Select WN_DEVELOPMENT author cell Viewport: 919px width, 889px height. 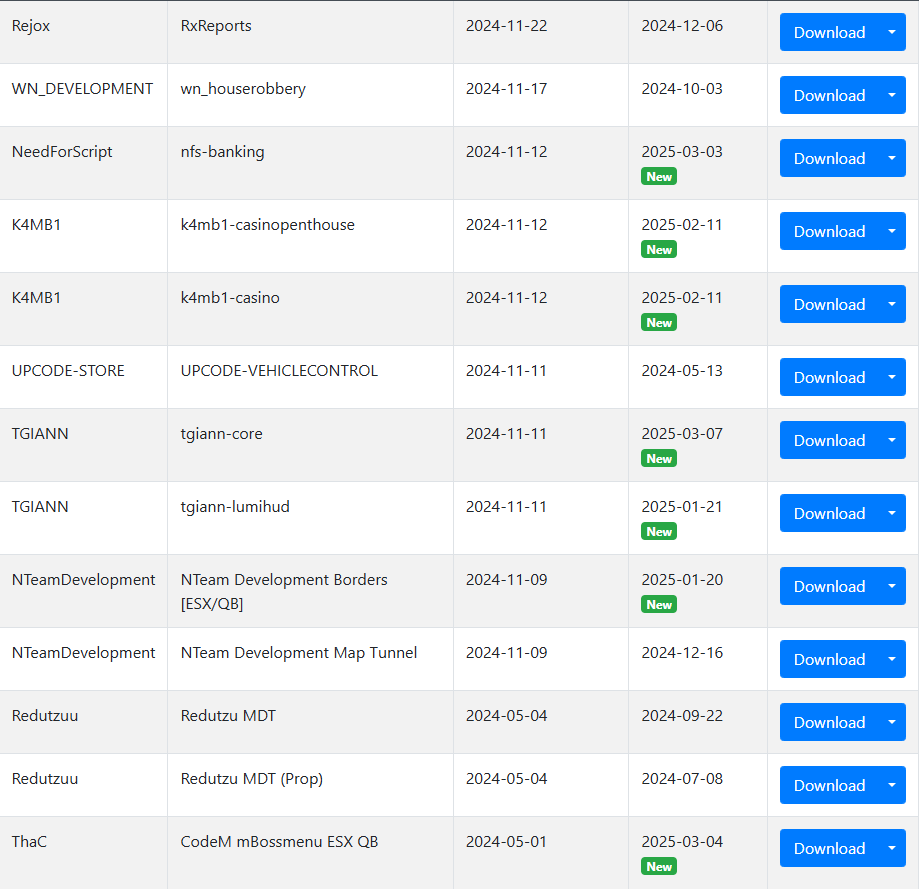[x=83, y=95]
